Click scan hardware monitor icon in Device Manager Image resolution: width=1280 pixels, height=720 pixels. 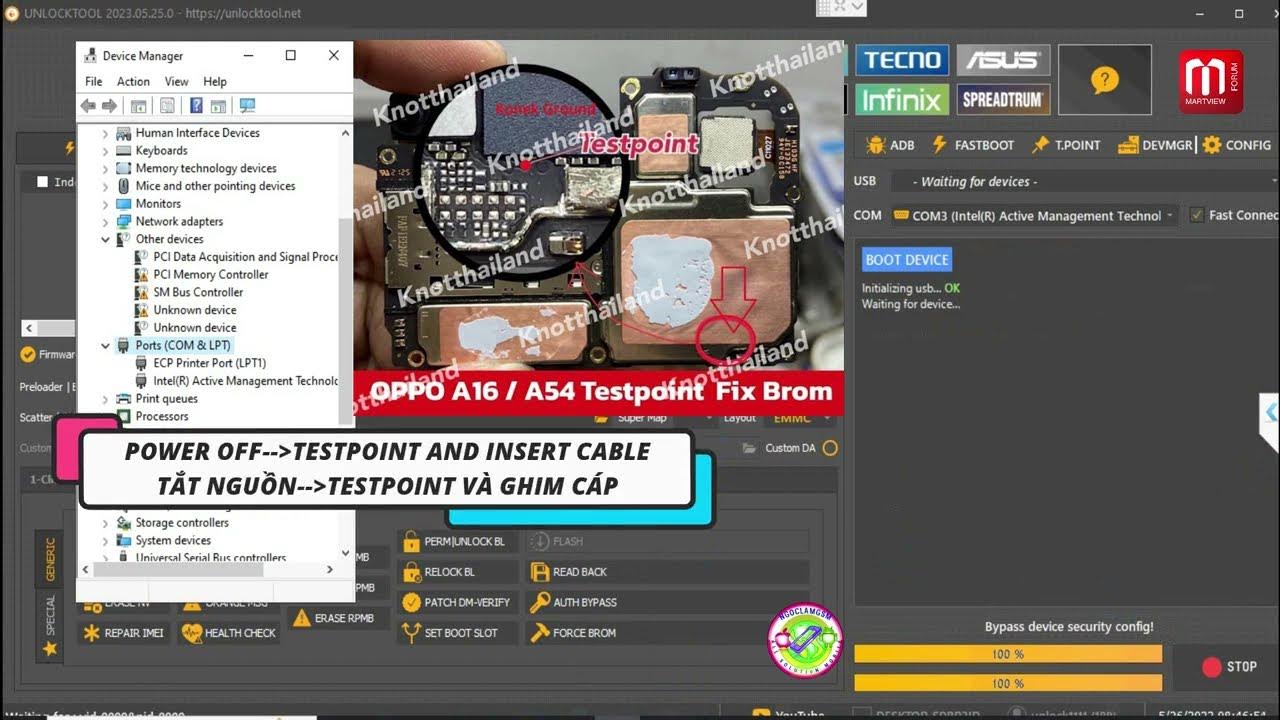(x=247, y=106)
